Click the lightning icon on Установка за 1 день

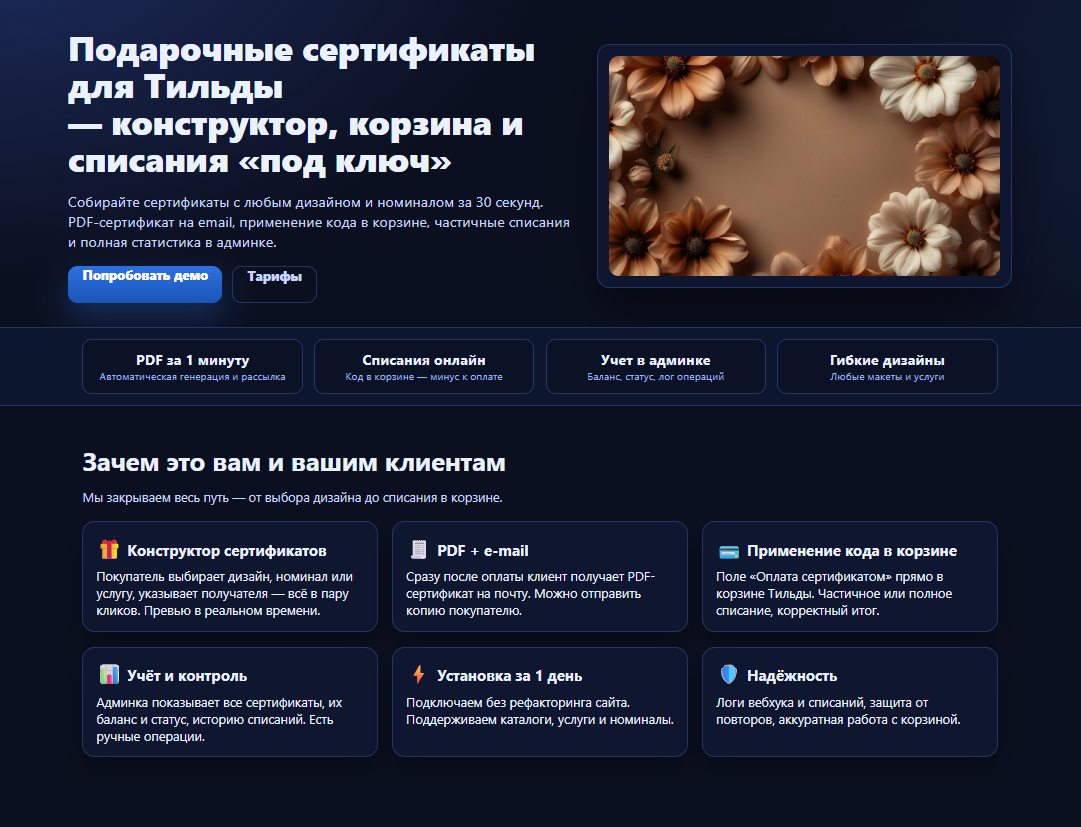point(417,675)
